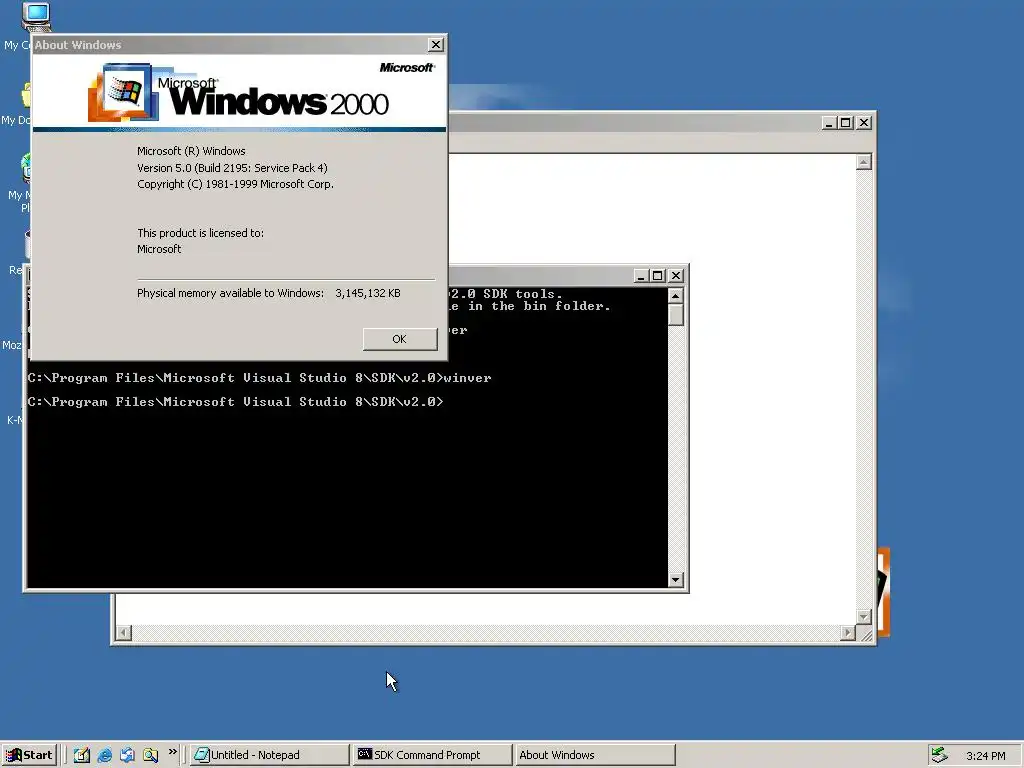Click Notepad vertical scroll down arrow
This screenshot has height=768, width=1024.
click(864, 616)
